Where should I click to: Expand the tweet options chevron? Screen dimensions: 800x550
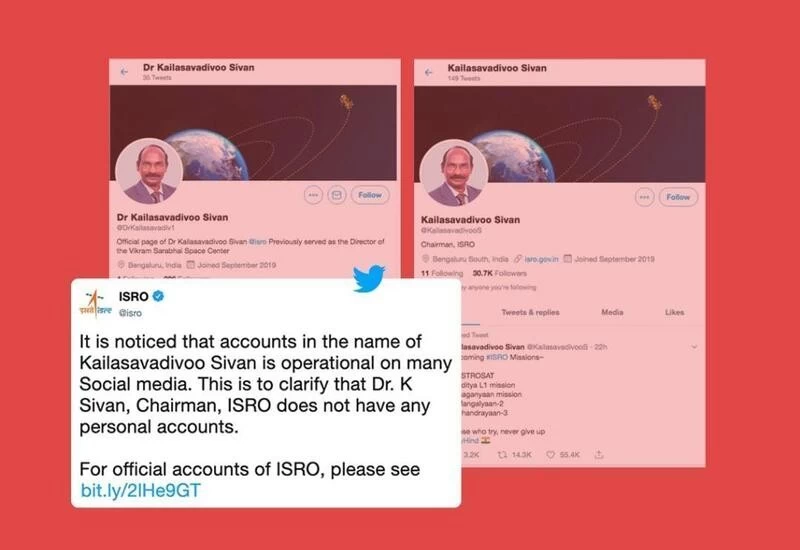[x=694, y=347]
